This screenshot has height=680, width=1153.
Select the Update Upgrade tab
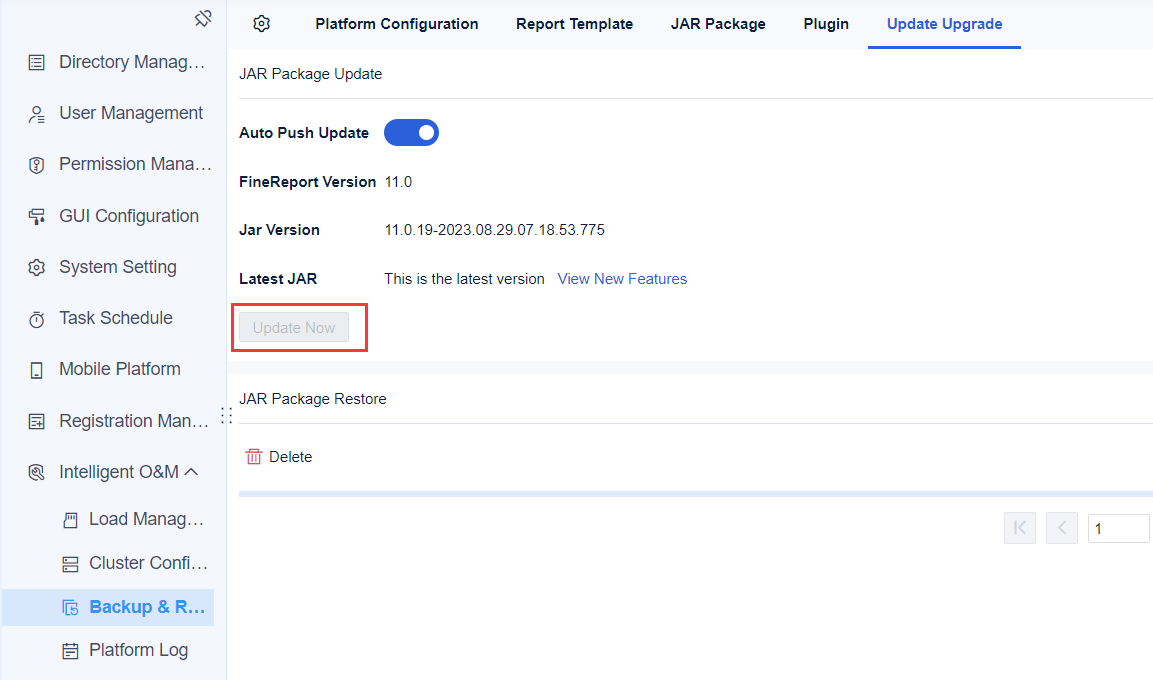(x=944, y=24)
